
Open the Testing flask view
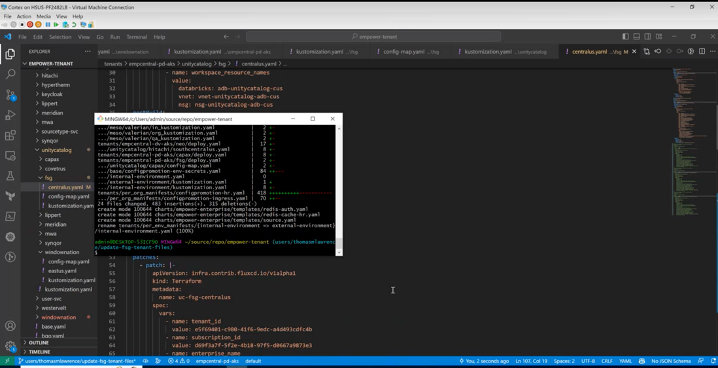(x=10, y=176)
